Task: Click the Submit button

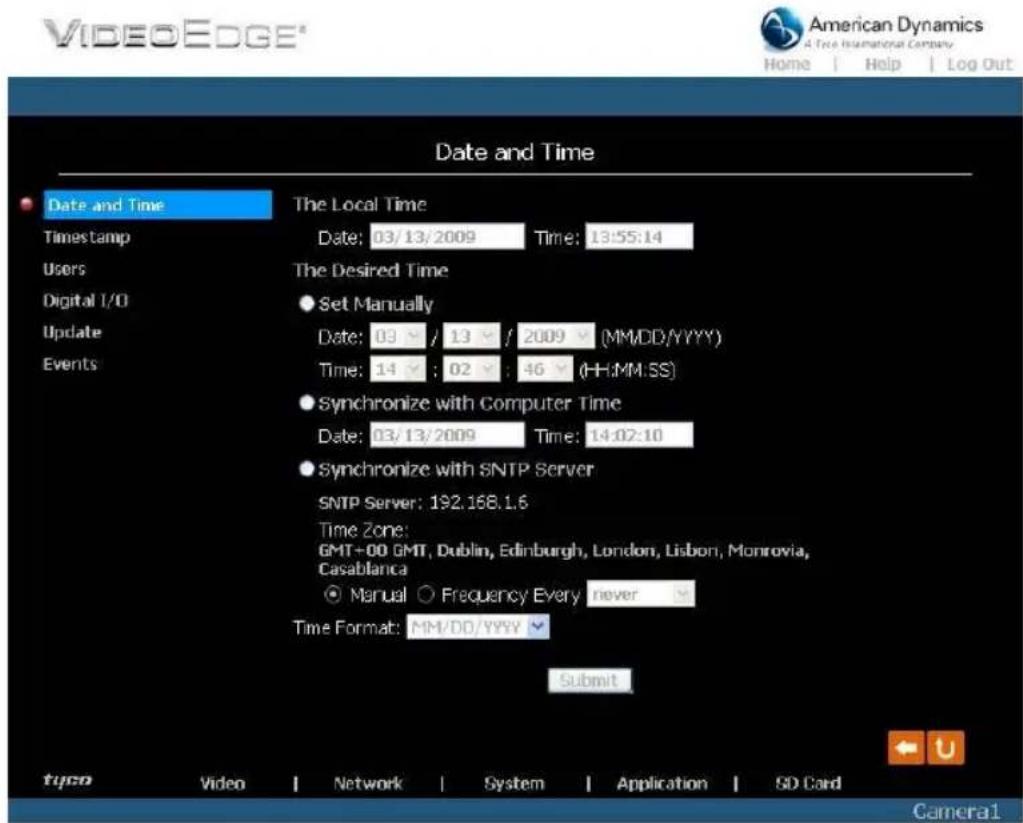Action: tap(590, 681)
